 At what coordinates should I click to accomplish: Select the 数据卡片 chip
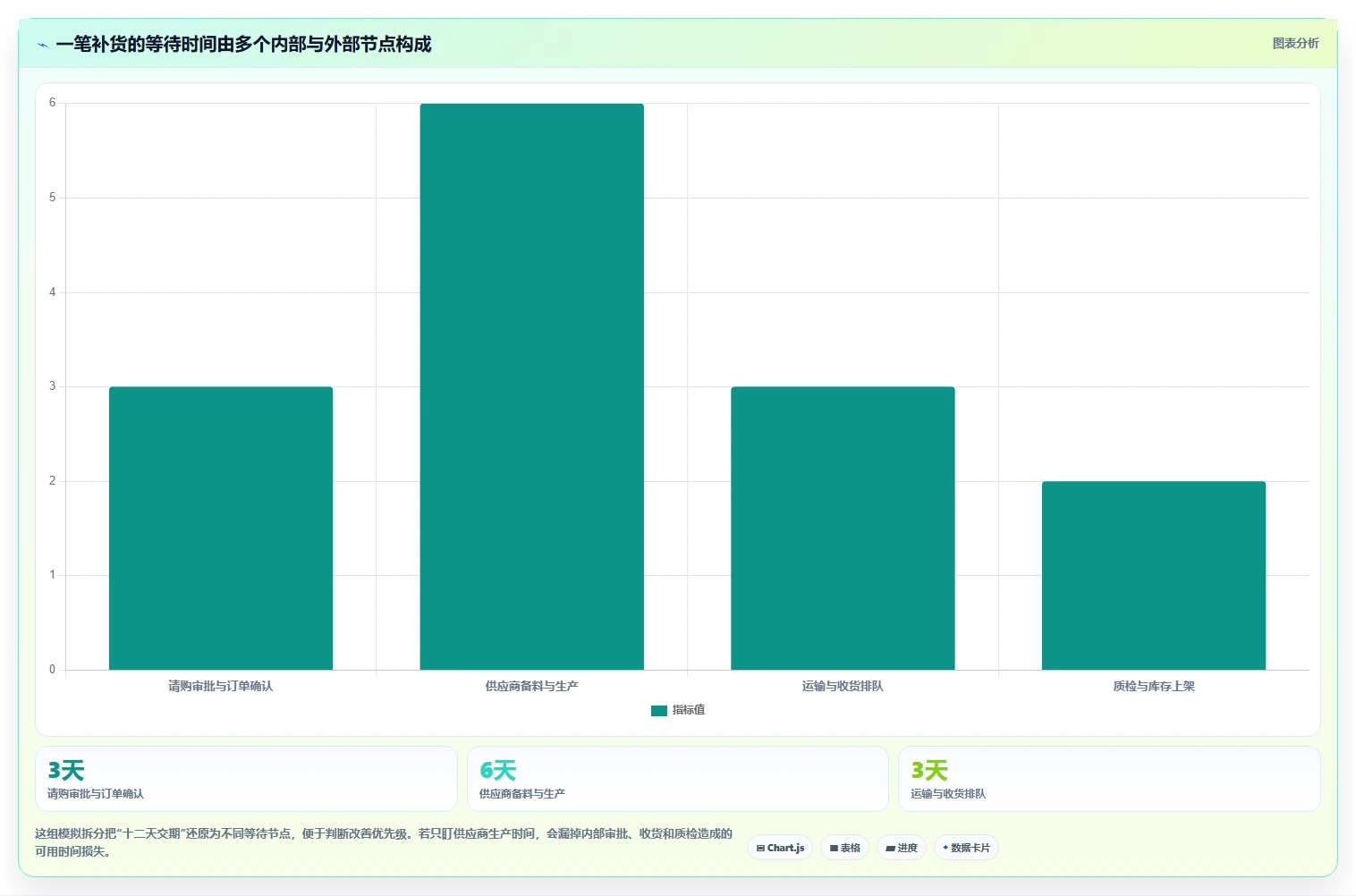tap(966, 848)
